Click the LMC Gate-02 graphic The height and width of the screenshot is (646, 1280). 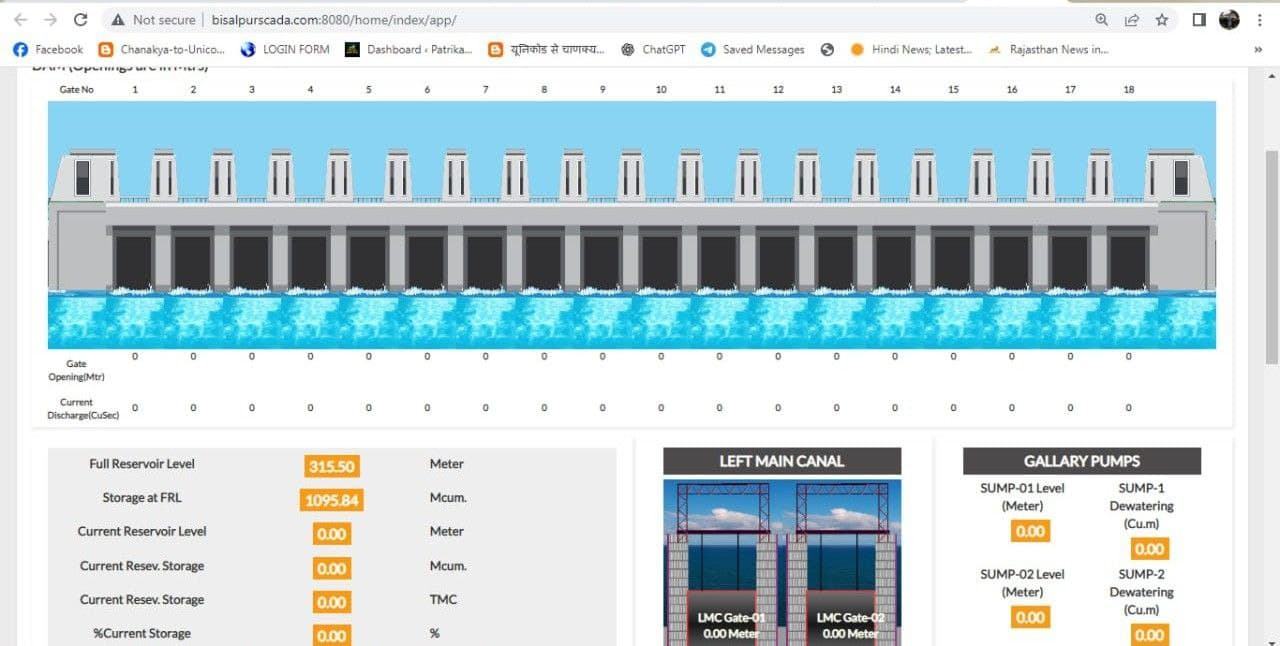coord(843,562)
